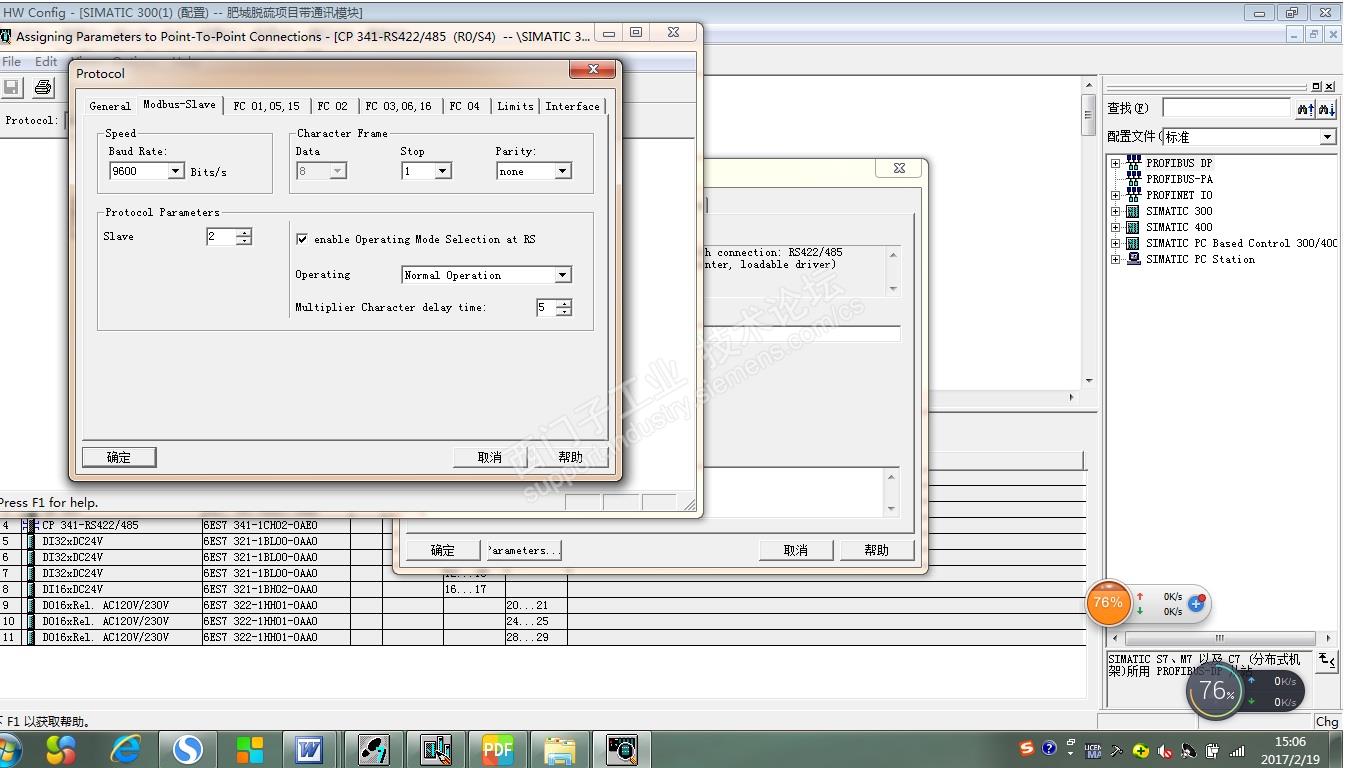
Task: Open the catalog profile dropdown showing 标准
Action: (1328, 137)
